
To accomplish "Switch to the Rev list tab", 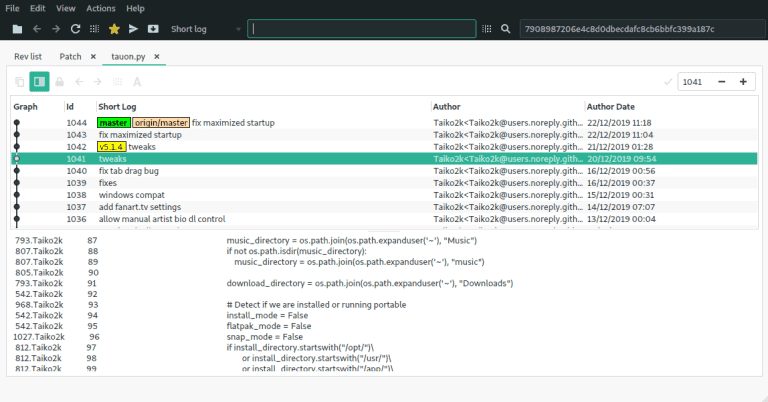I will point(28,57).
